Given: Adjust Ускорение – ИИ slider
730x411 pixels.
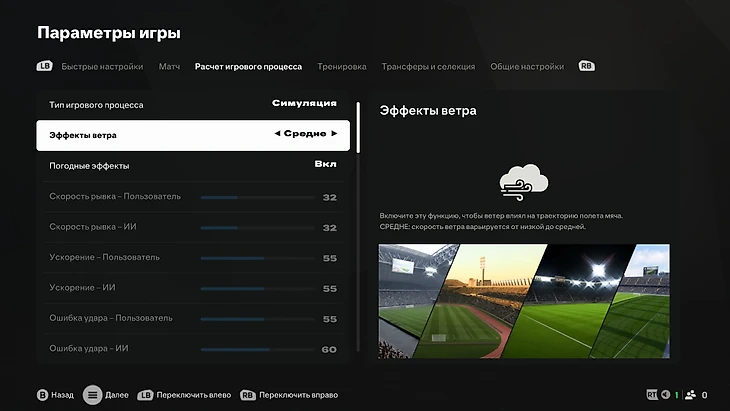Looking at the screenshot, I should click(257, 289).
